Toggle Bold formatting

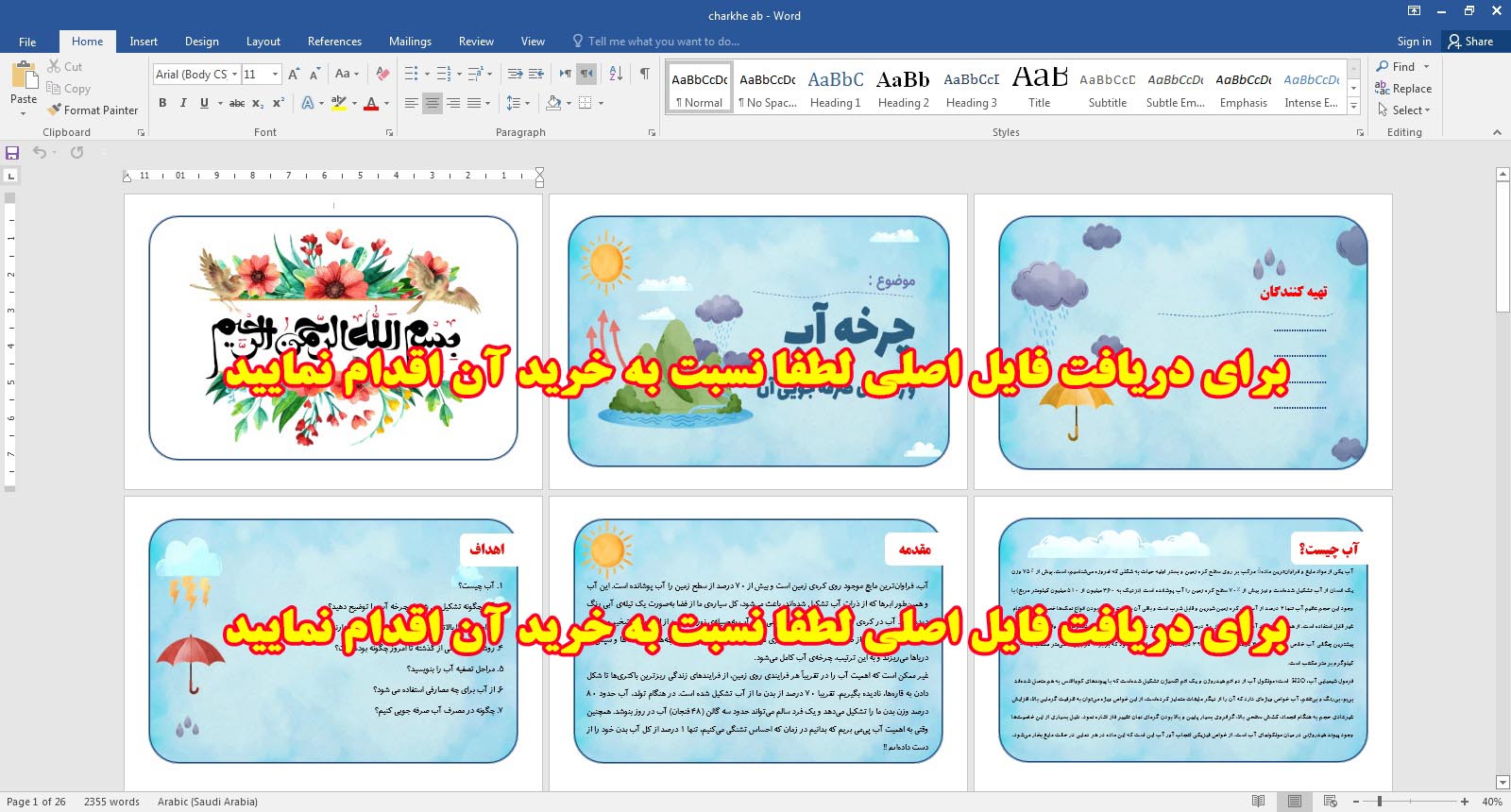pyautogui.click(x=162, y=103)
